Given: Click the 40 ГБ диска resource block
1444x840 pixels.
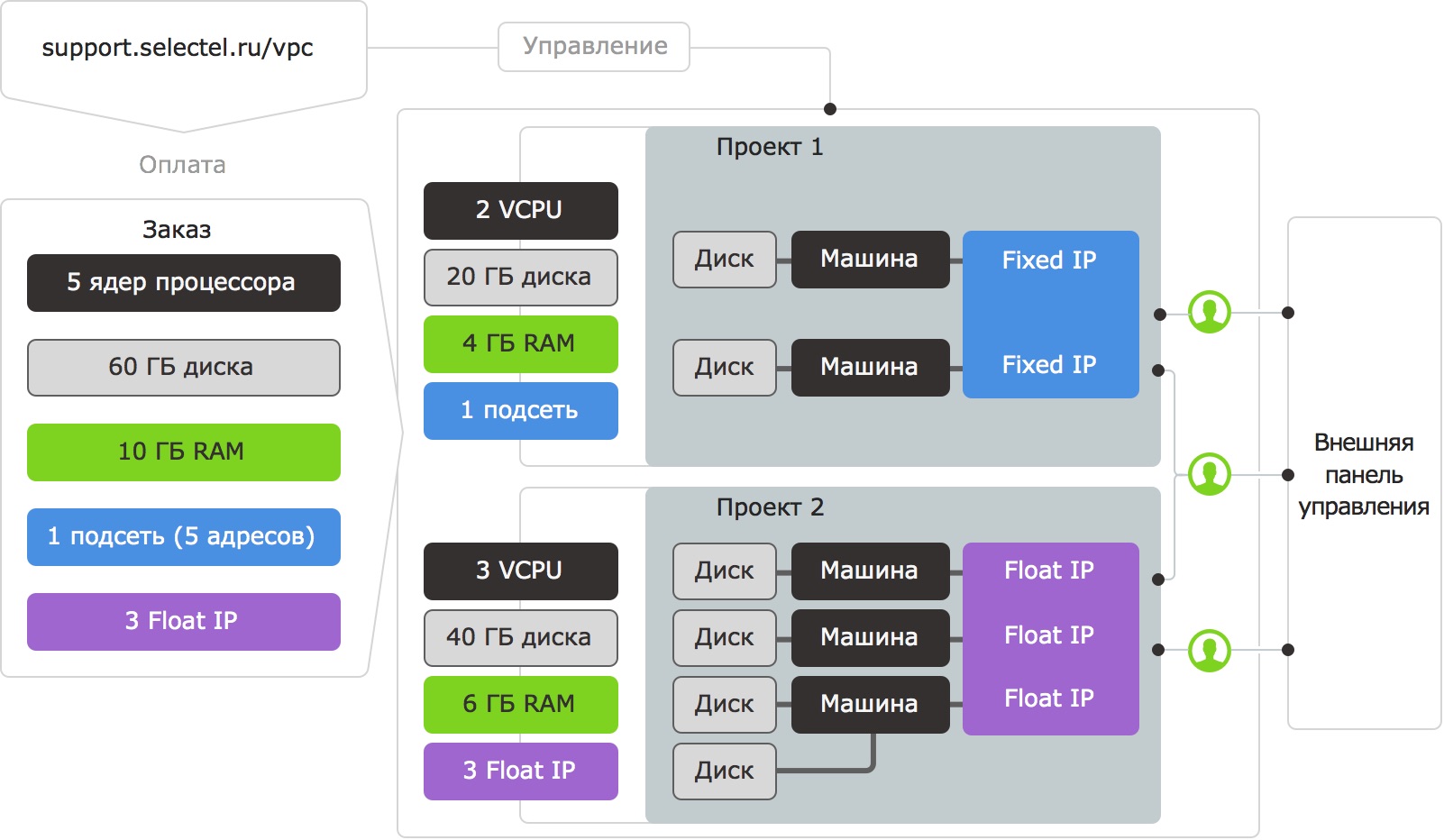Looking at the screenshot, I should click(521, 638).
